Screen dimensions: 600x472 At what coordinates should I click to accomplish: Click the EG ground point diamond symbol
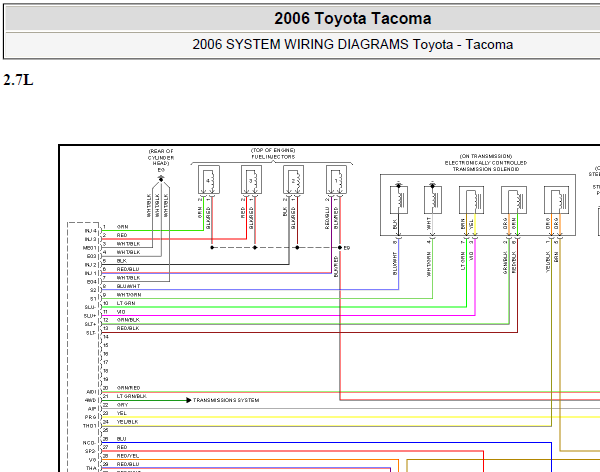161,179
